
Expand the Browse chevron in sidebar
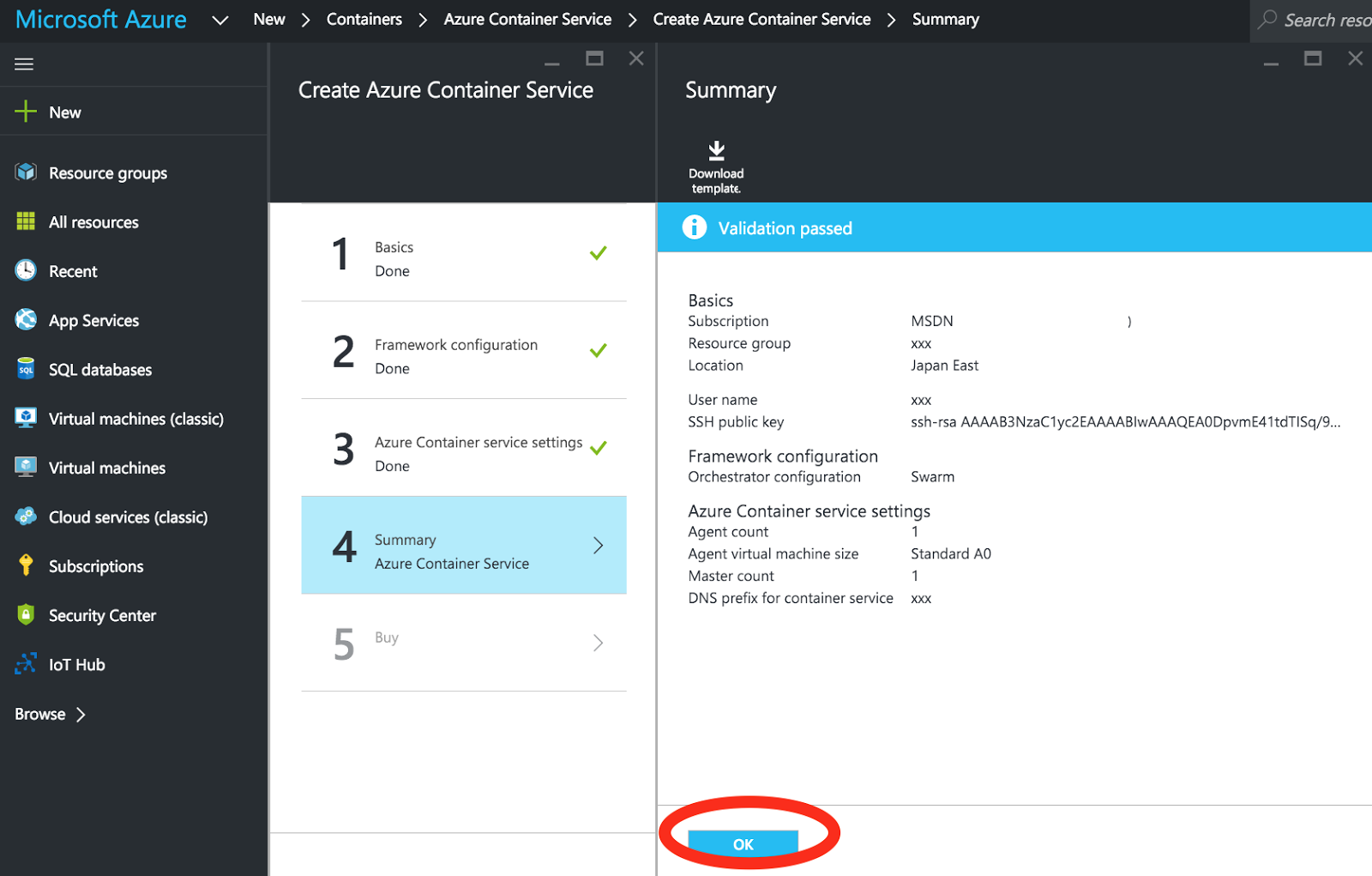(81, 714)
